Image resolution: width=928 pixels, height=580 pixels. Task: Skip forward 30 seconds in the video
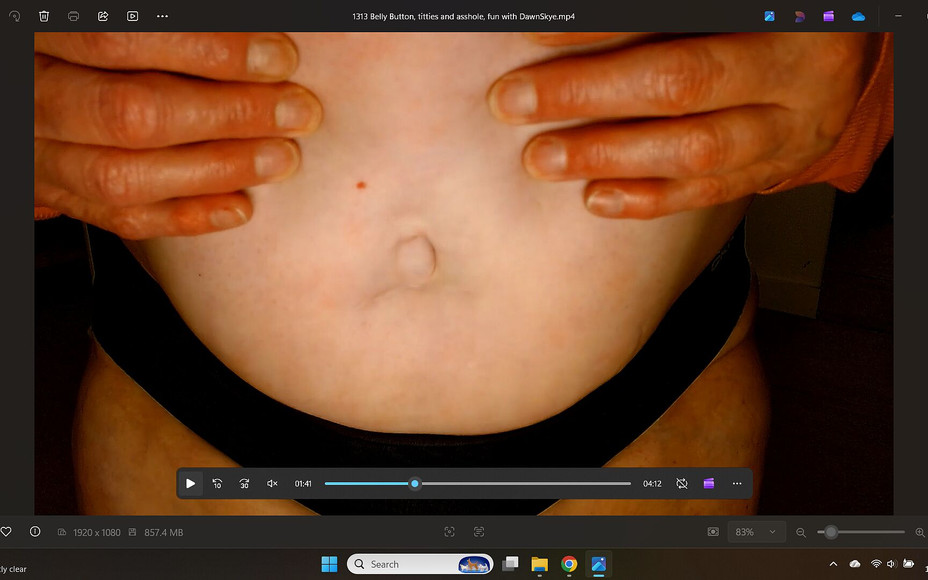[x=244, y=484]
